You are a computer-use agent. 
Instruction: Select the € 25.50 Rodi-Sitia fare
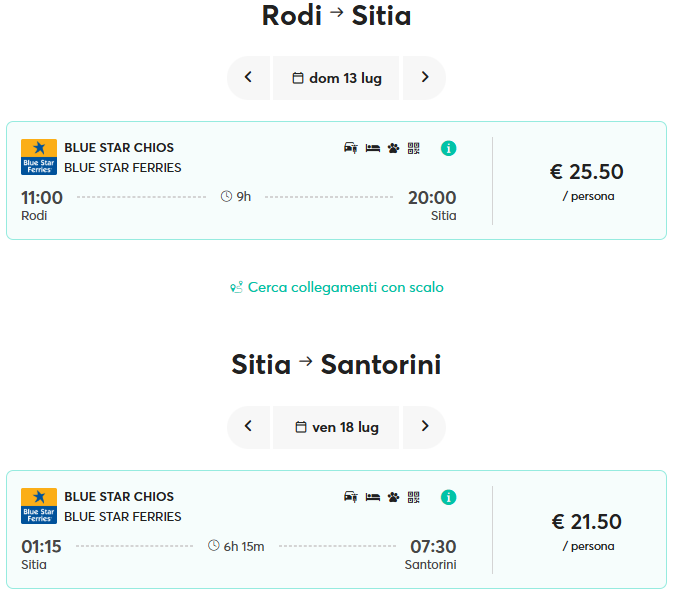click(x=587, y=181)
